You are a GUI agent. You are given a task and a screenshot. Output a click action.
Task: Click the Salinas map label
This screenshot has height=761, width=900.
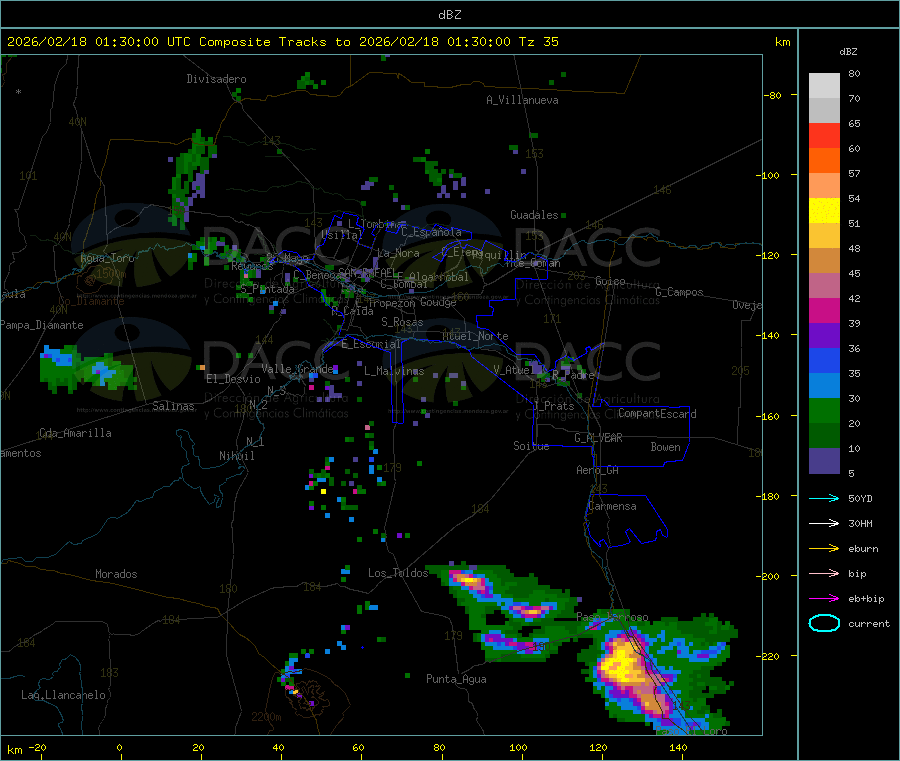173,406
